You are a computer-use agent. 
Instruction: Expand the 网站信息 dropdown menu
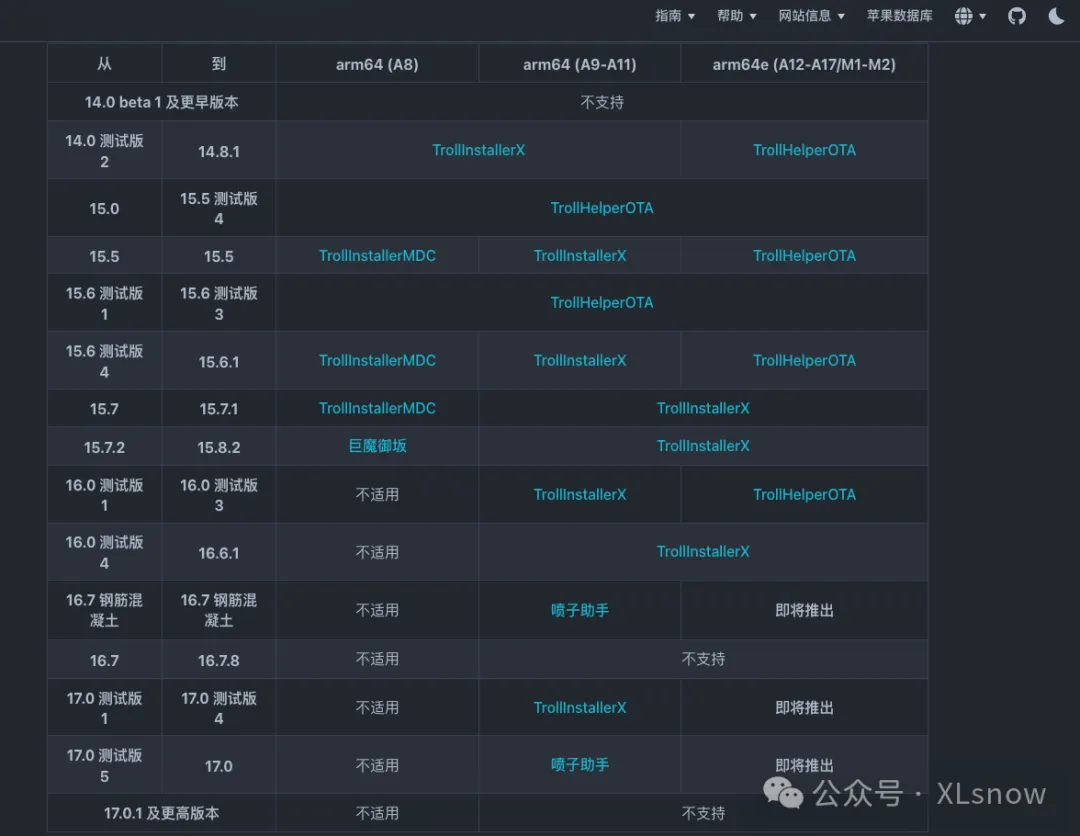[x=811, y=16]
